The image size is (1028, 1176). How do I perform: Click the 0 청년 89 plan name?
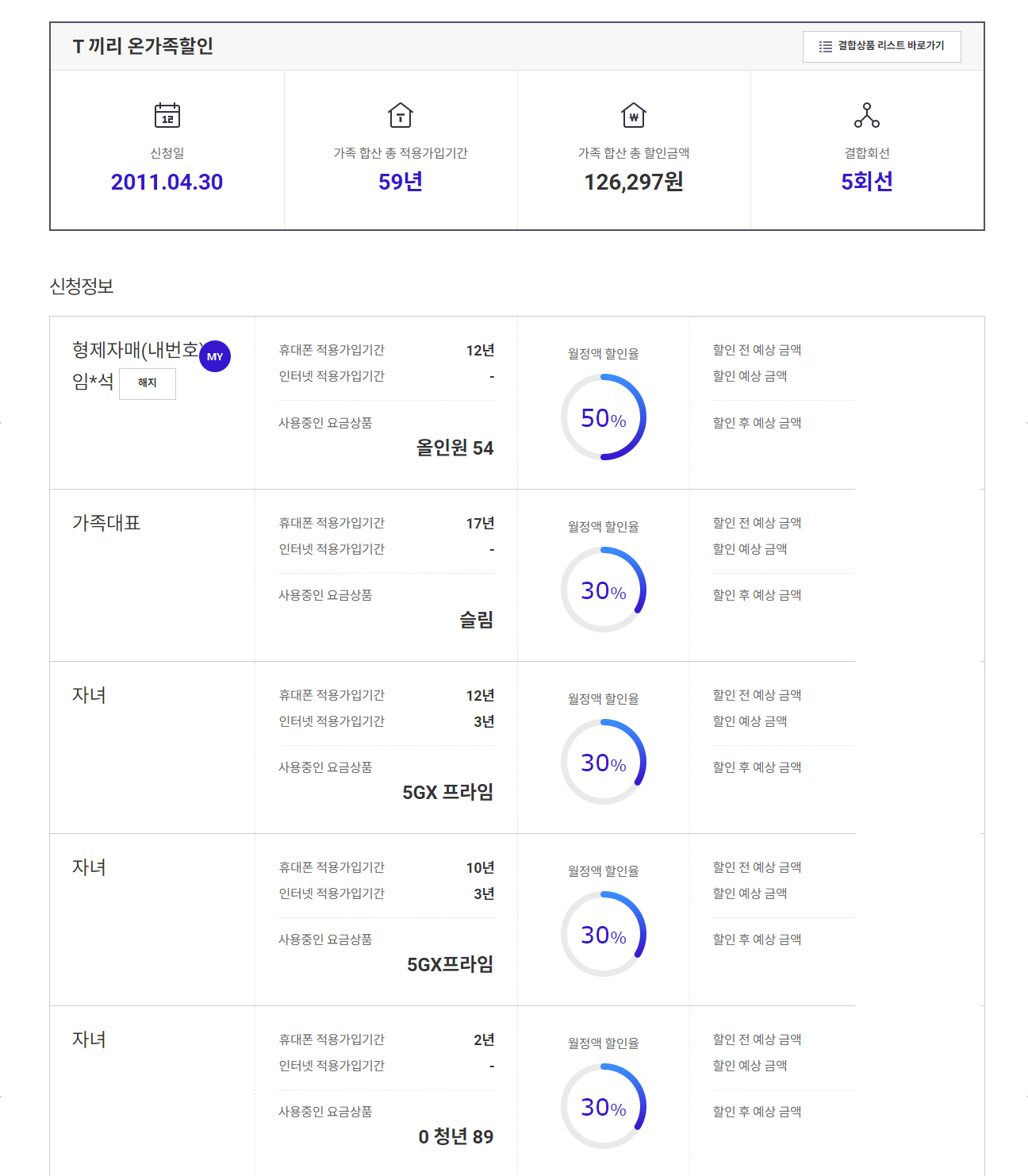click(x=456, y=1136)
